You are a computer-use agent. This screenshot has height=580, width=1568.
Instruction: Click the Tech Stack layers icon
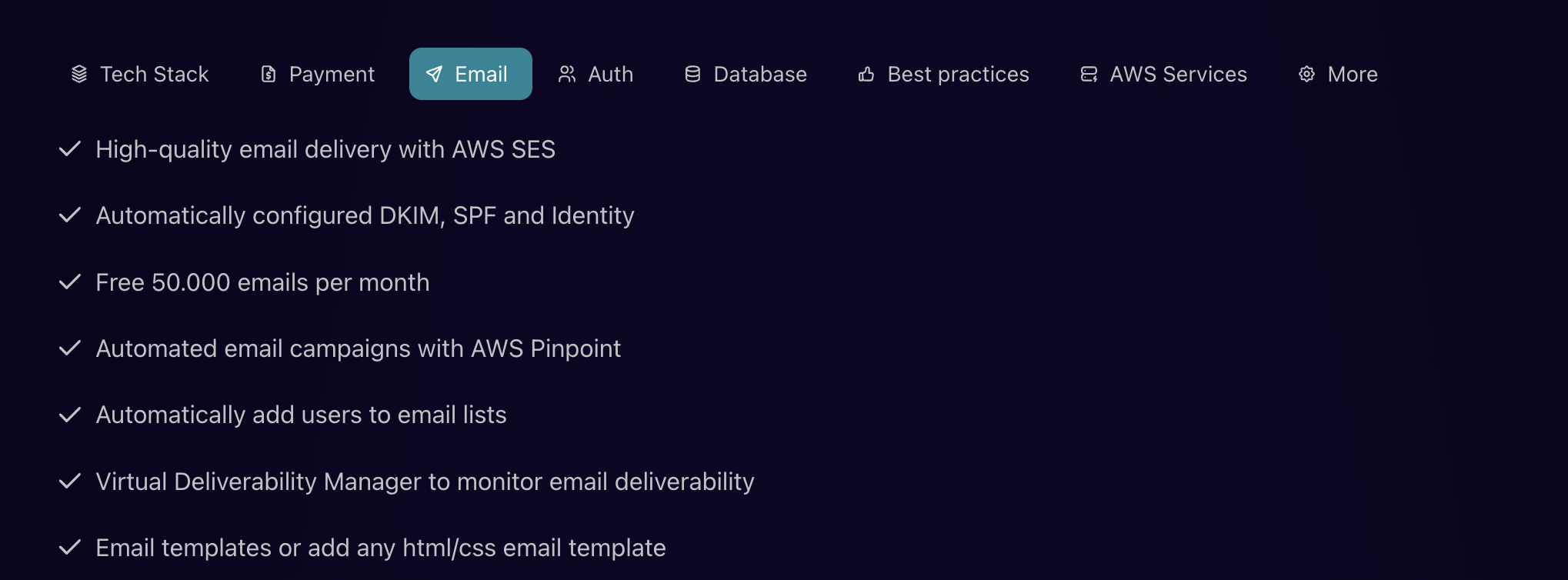pos(79,74)
